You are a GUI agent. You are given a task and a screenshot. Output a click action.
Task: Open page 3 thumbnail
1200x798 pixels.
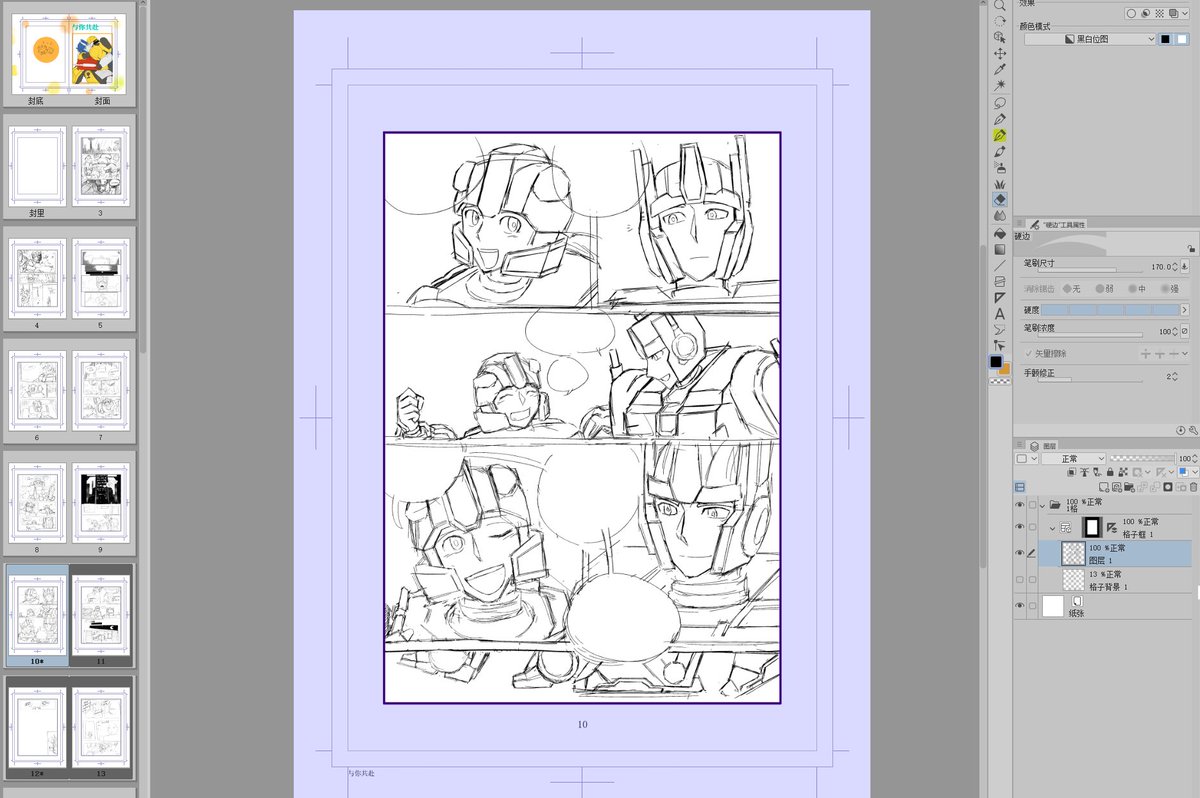(x=101, y=168)
